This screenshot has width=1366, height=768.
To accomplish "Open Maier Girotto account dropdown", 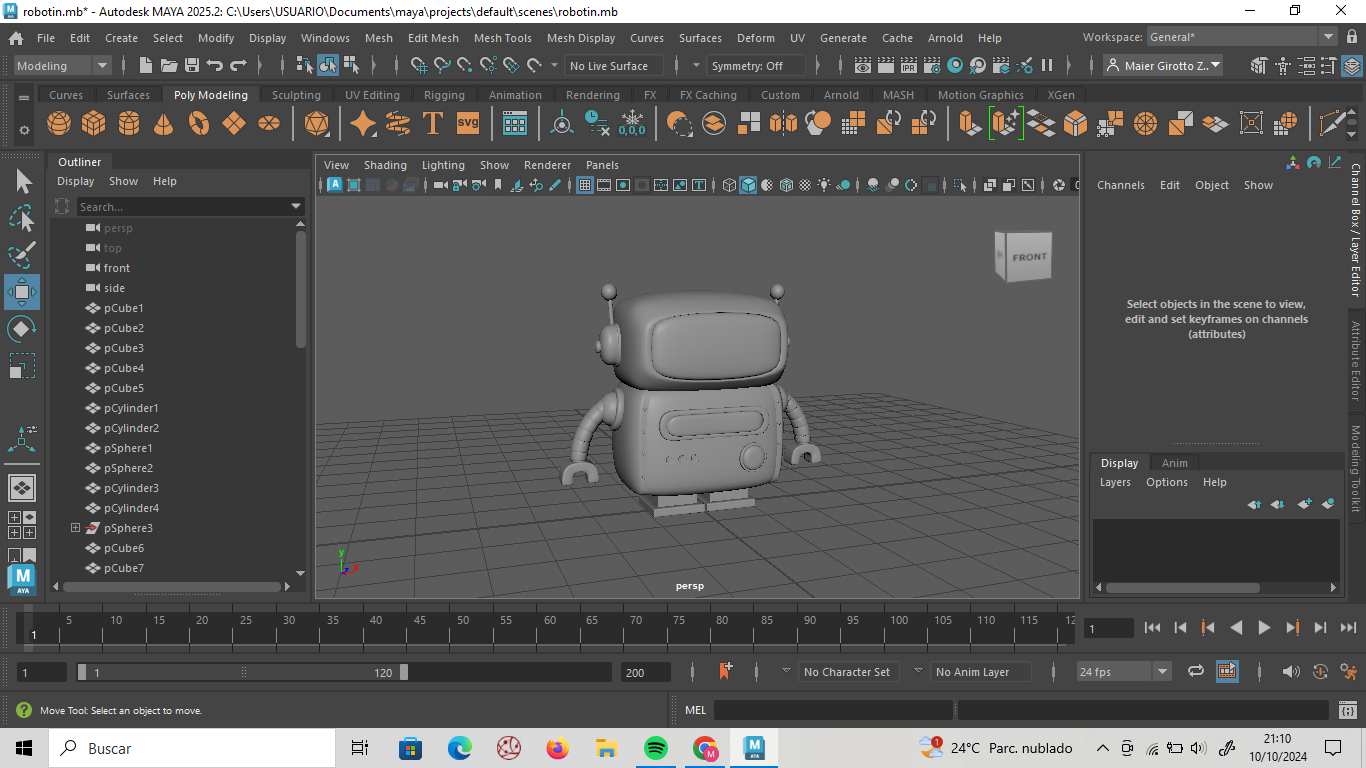I will pos(1164,66).
